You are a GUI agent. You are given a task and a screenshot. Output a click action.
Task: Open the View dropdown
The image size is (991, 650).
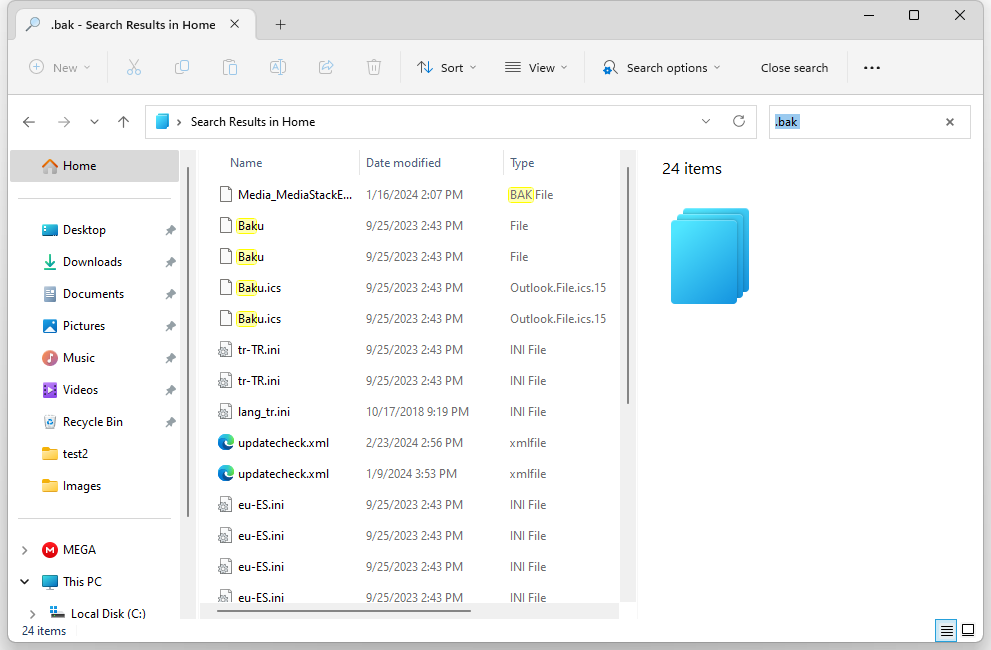click(x=536, y=67)
